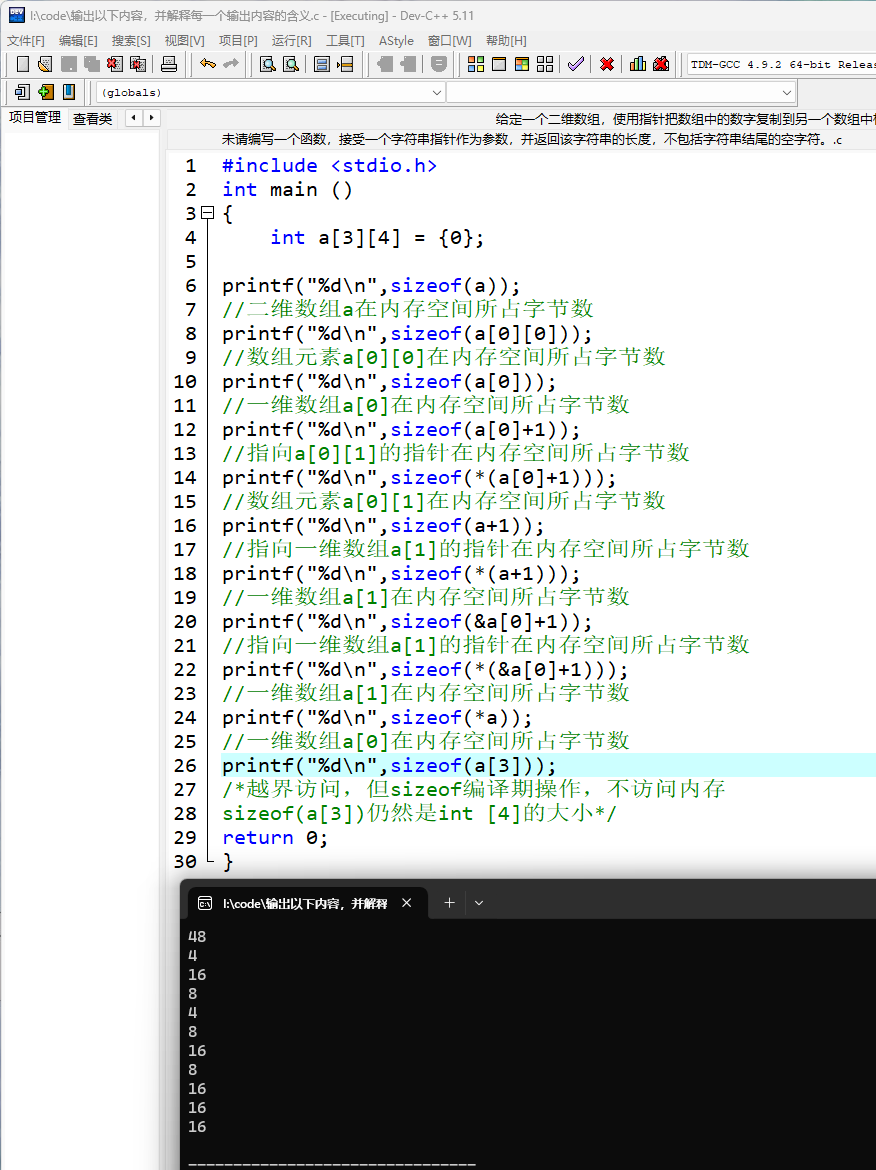This screenshot has width=876, height=1170.
Task: Click the Delete Profiling Information icon
Action: tap(661, 64)
